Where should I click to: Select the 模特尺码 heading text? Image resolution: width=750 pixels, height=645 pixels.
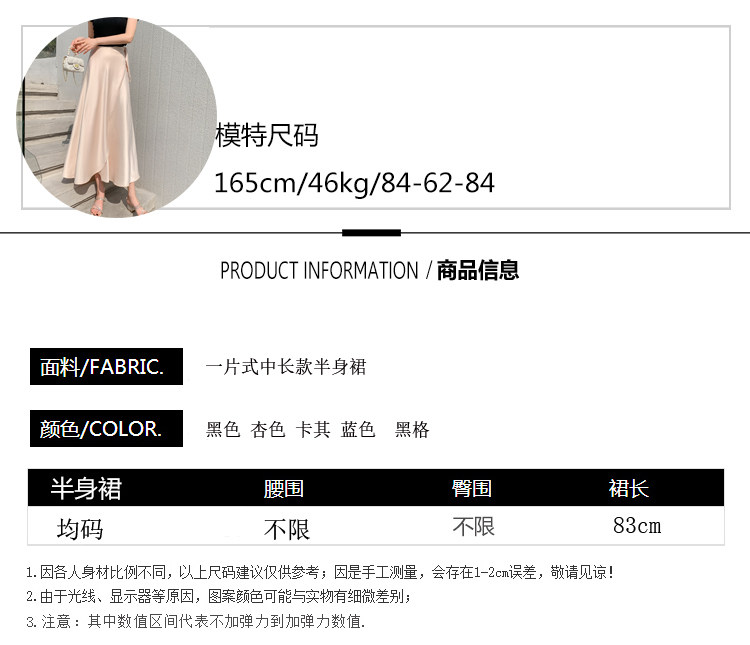(267, 135)
